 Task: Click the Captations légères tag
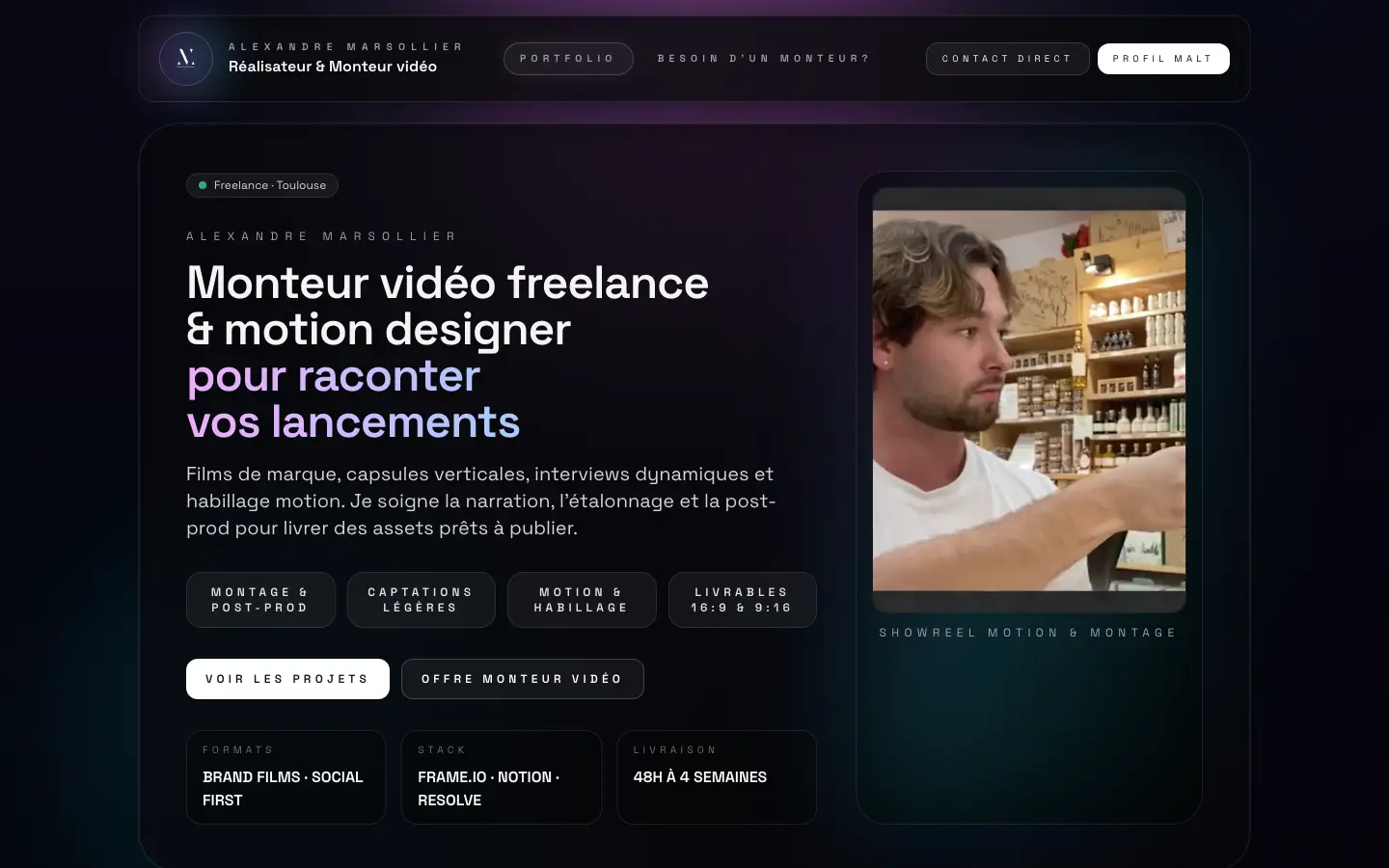coord(422,600)
